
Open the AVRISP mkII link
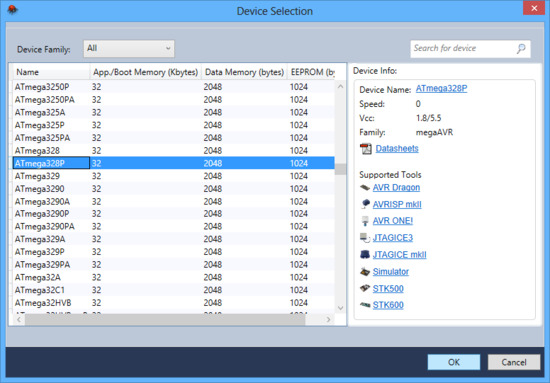click(397, 204)
